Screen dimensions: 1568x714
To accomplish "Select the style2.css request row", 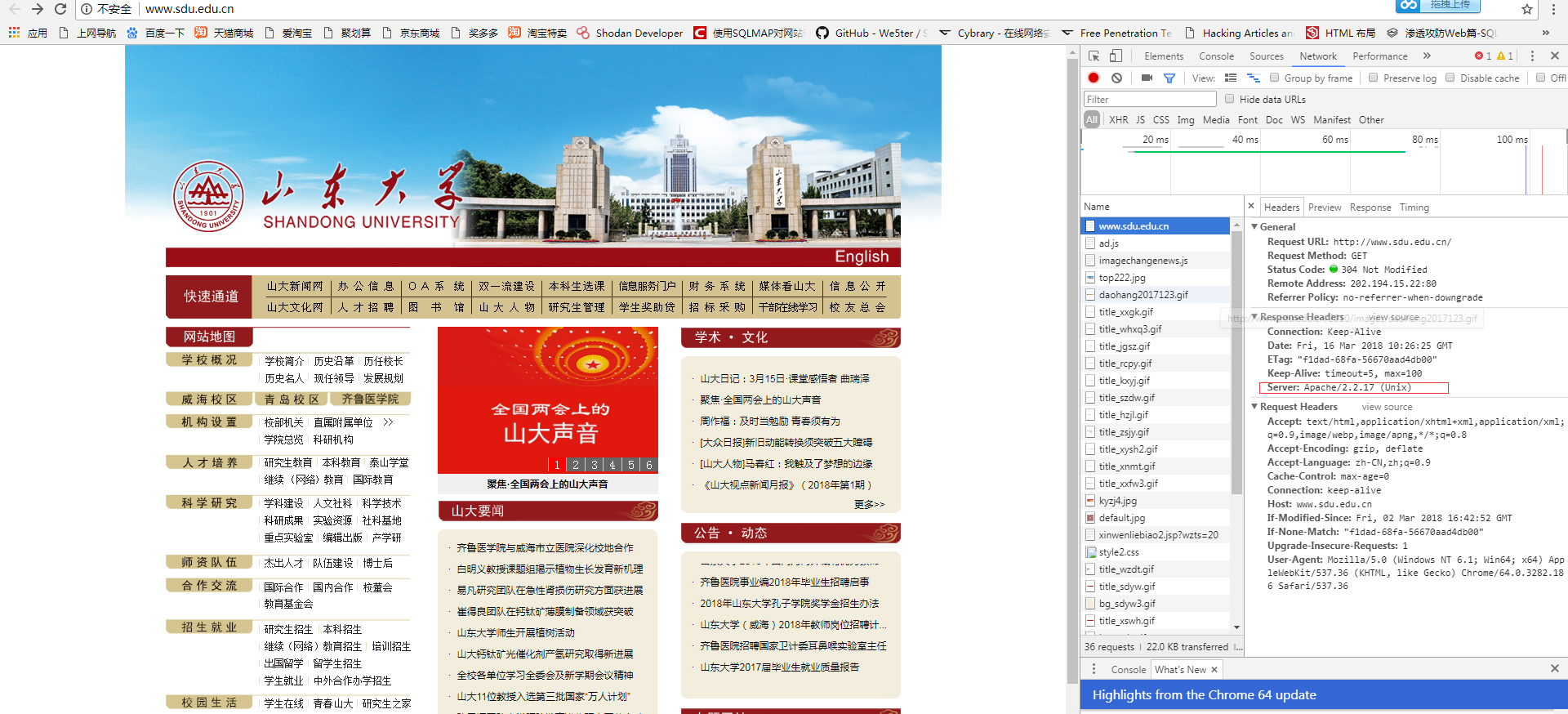I will coord(1156,551).
